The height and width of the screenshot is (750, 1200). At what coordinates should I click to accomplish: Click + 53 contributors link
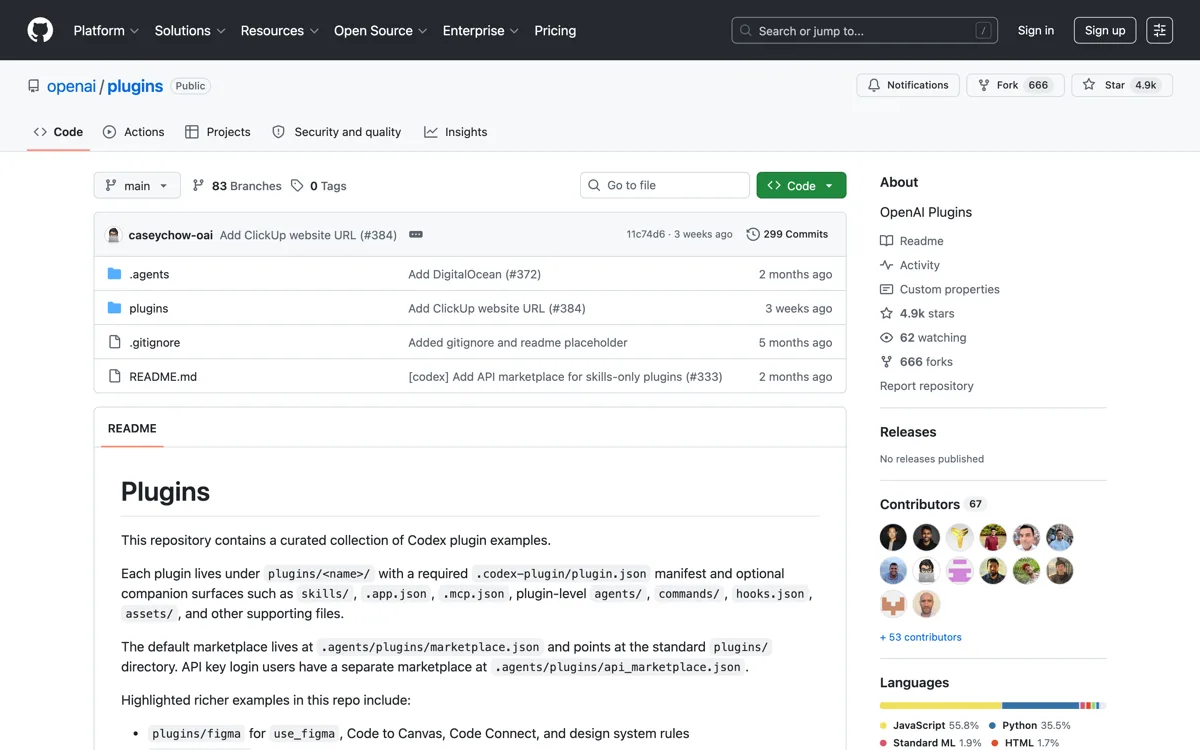(x=921, y=637)
